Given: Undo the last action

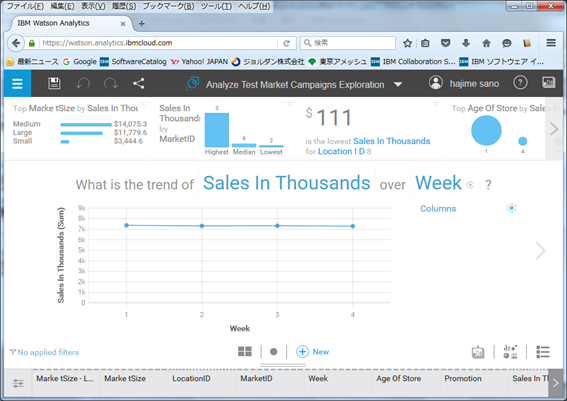Looking at the screenshot, I should point(83,84).
